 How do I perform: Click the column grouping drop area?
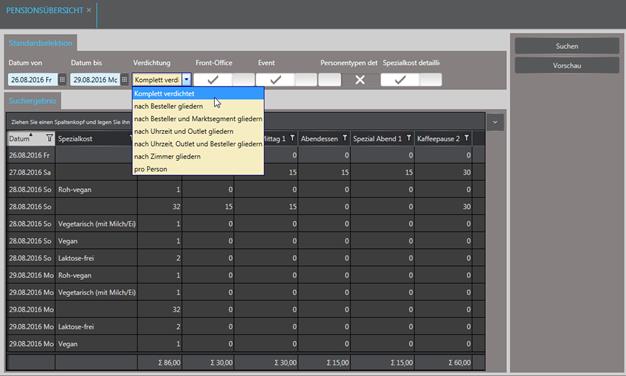click(246, 122)
